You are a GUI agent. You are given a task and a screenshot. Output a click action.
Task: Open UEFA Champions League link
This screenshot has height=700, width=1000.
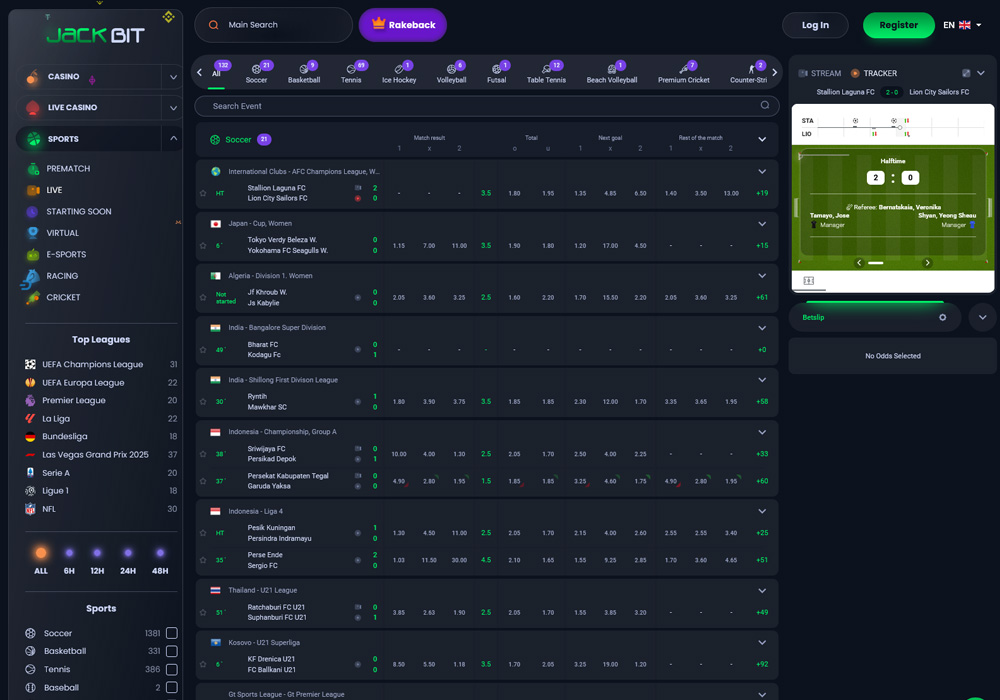click(x=92, y=365)
